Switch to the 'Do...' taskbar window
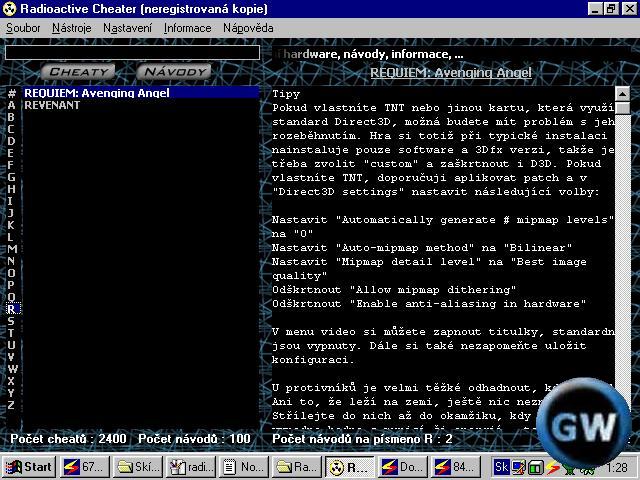 [x=403, y=467]
